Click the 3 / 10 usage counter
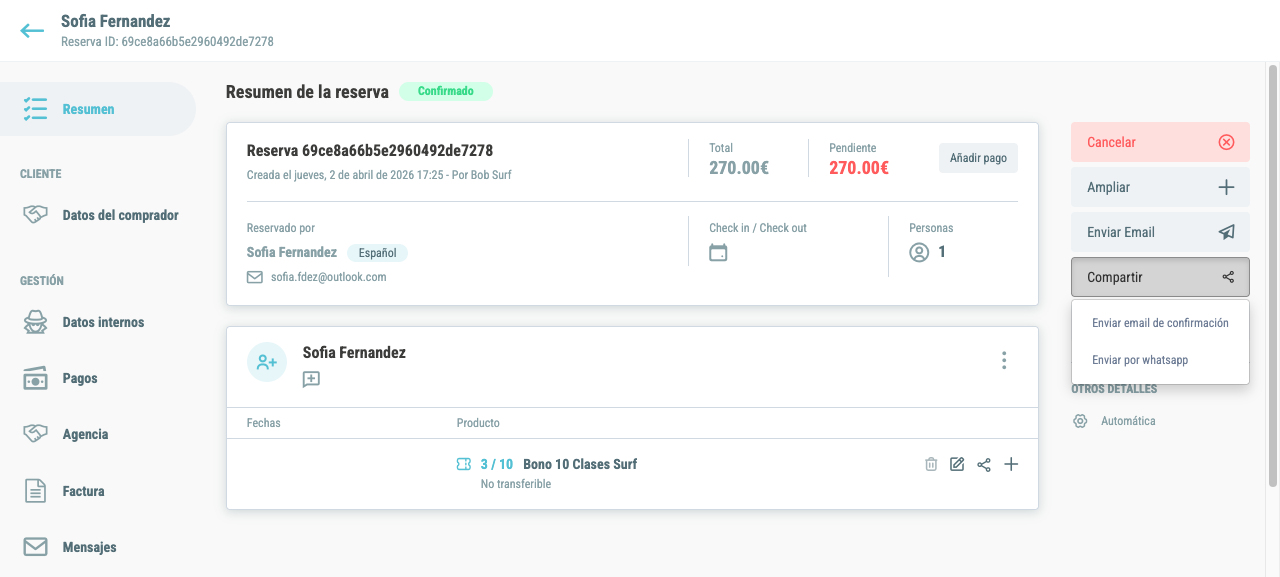The height and width of the screenshot is (577, 1280). click(497, 464)
